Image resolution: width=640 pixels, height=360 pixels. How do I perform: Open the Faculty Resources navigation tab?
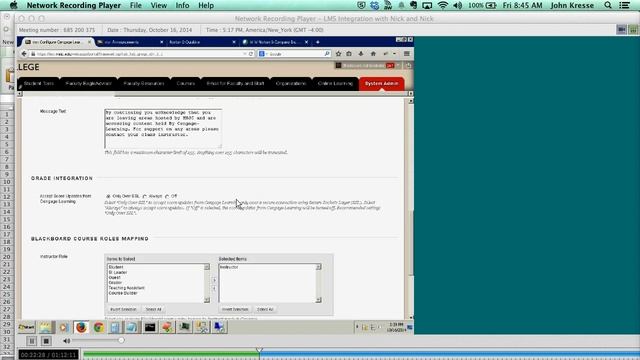[x=143, y=84]
